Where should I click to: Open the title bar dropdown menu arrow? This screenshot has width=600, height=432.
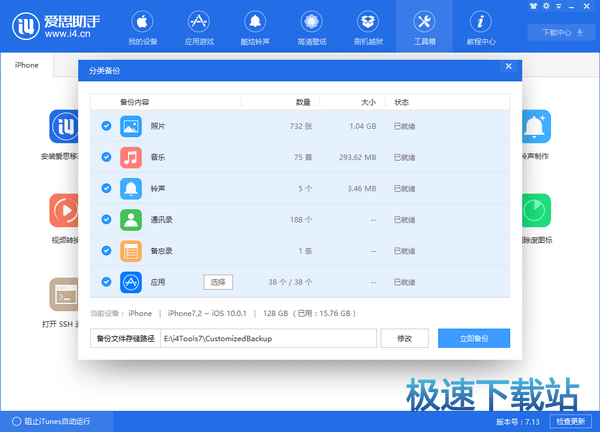click(x=559, y=6)
